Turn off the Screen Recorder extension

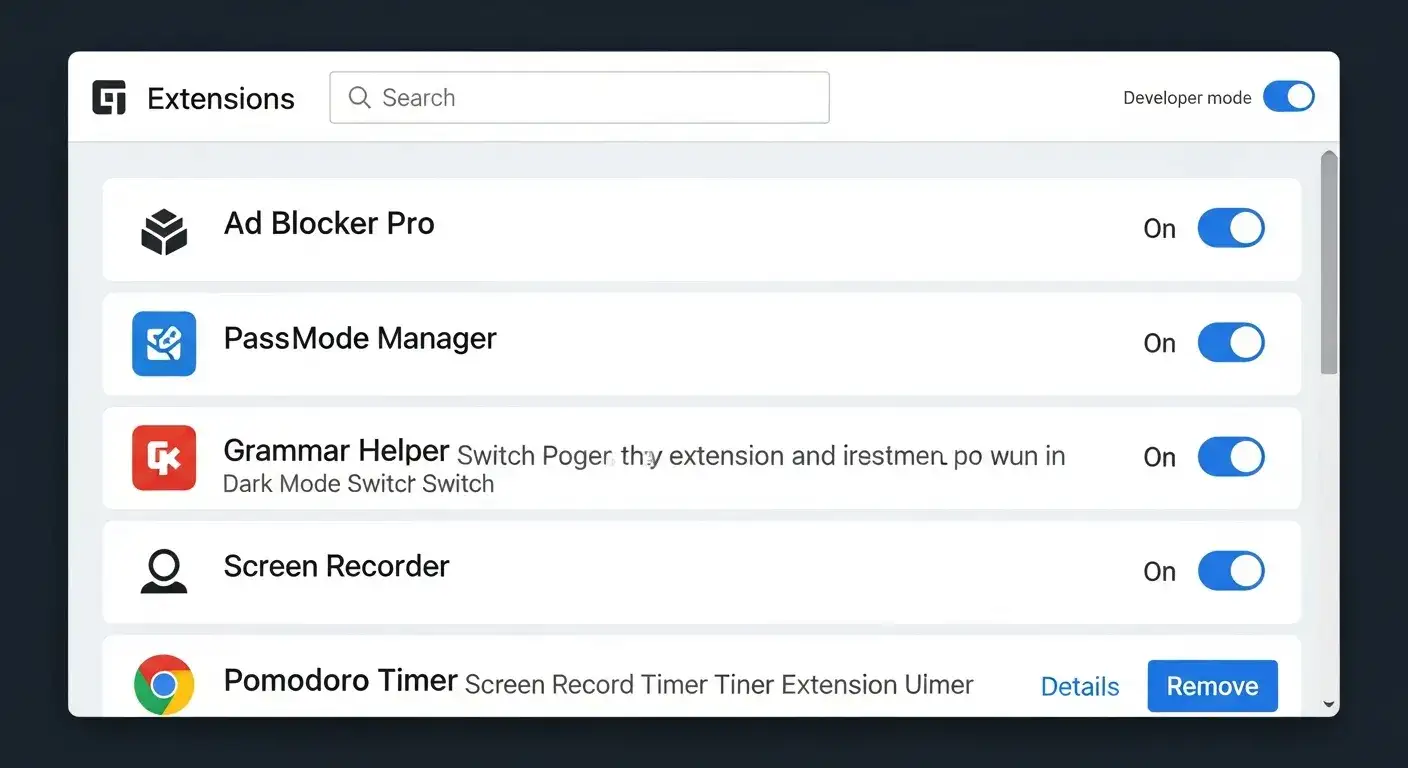[x=1231, y=571]
